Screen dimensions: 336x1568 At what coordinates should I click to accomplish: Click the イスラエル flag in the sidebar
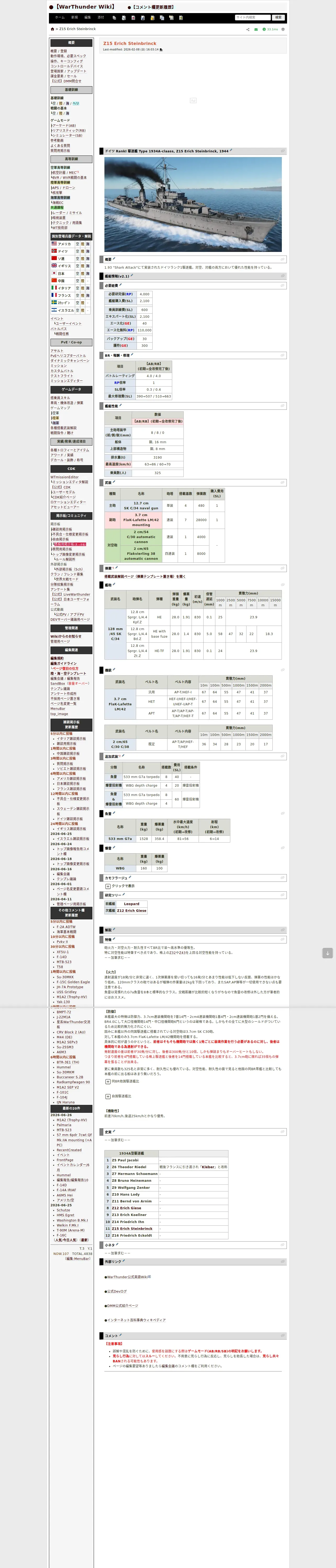(x=54, y=310)
